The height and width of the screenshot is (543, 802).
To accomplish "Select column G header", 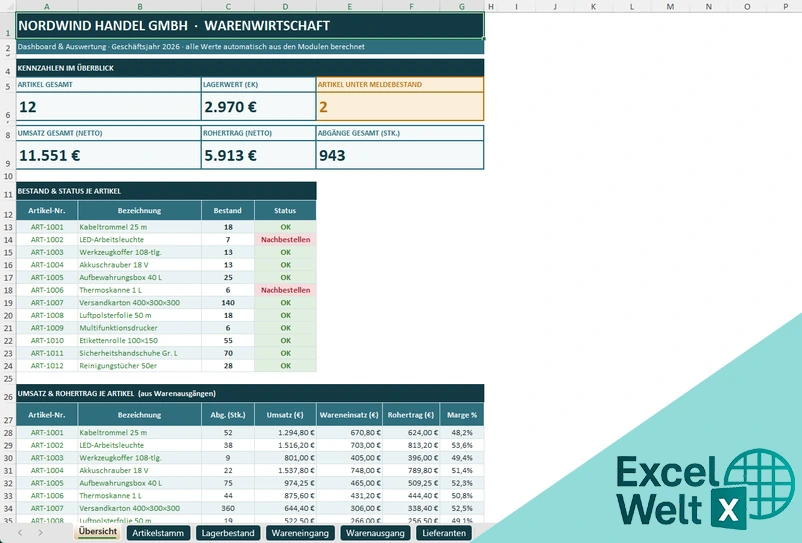I will pos(462,6).
